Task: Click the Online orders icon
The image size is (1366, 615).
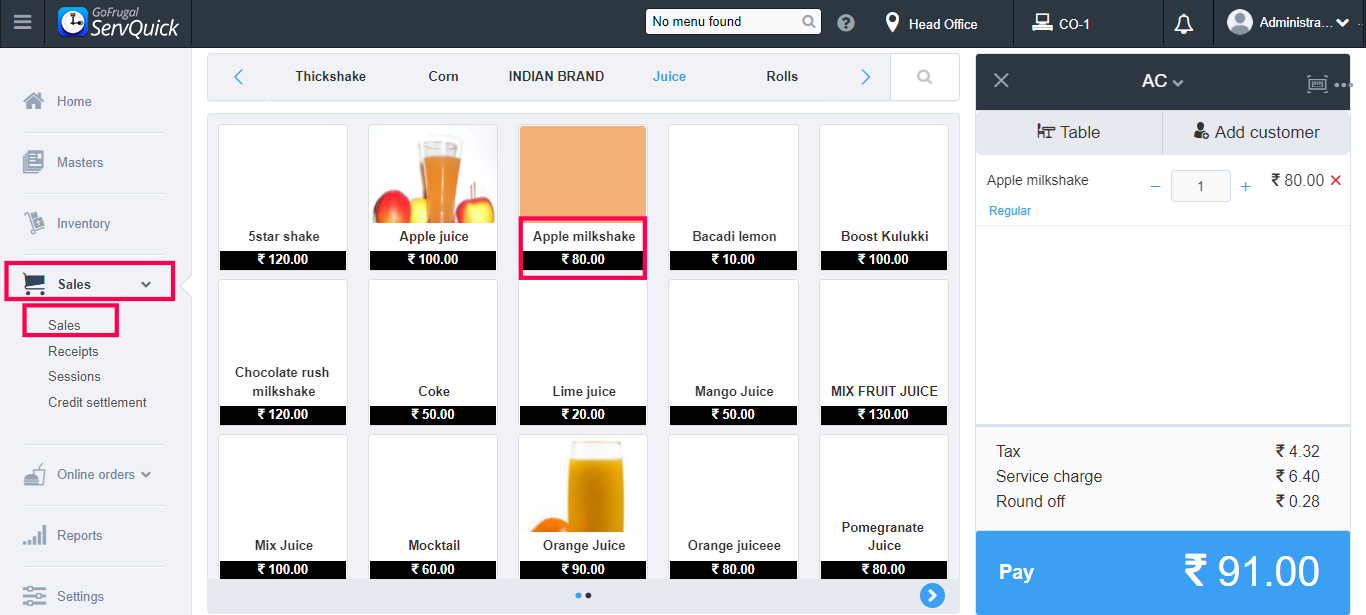Action: point(34,474)
